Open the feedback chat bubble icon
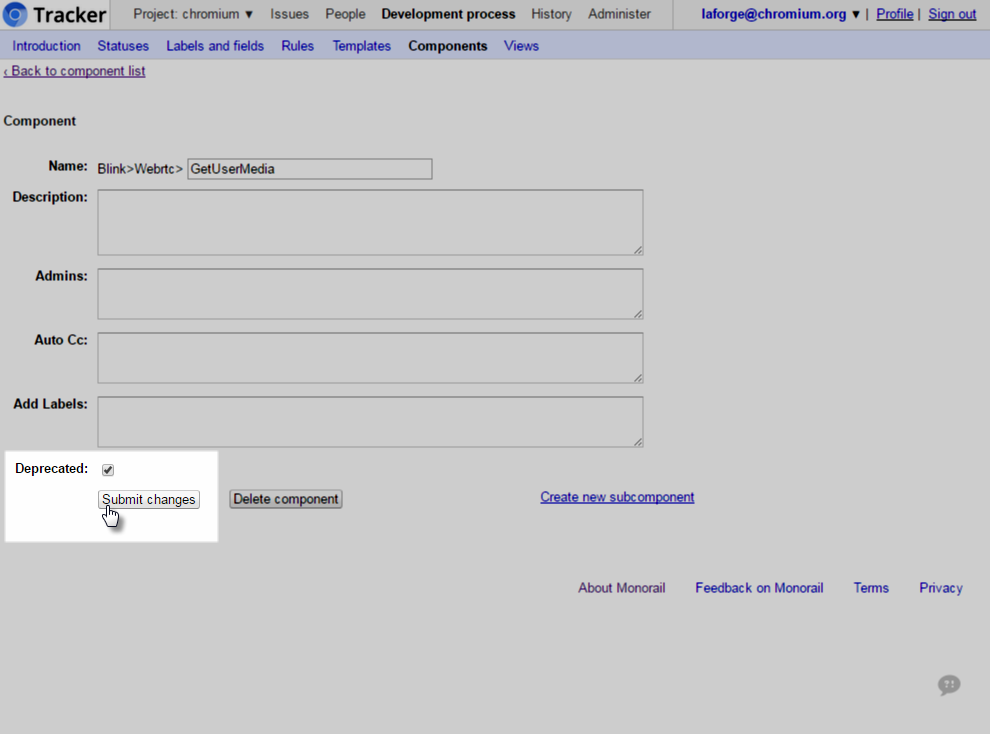Viewport: 990px width, 734px height. click(949, 685)
